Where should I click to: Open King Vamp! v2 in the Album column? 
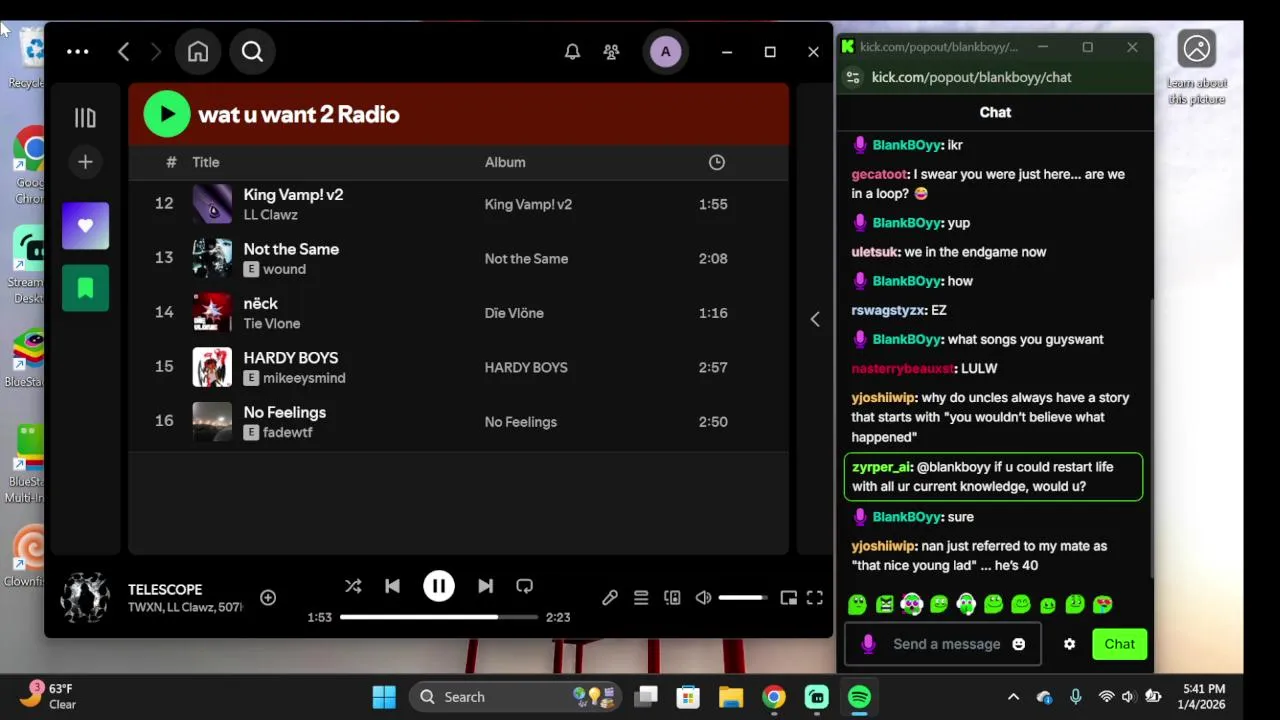tap(528, 204)
